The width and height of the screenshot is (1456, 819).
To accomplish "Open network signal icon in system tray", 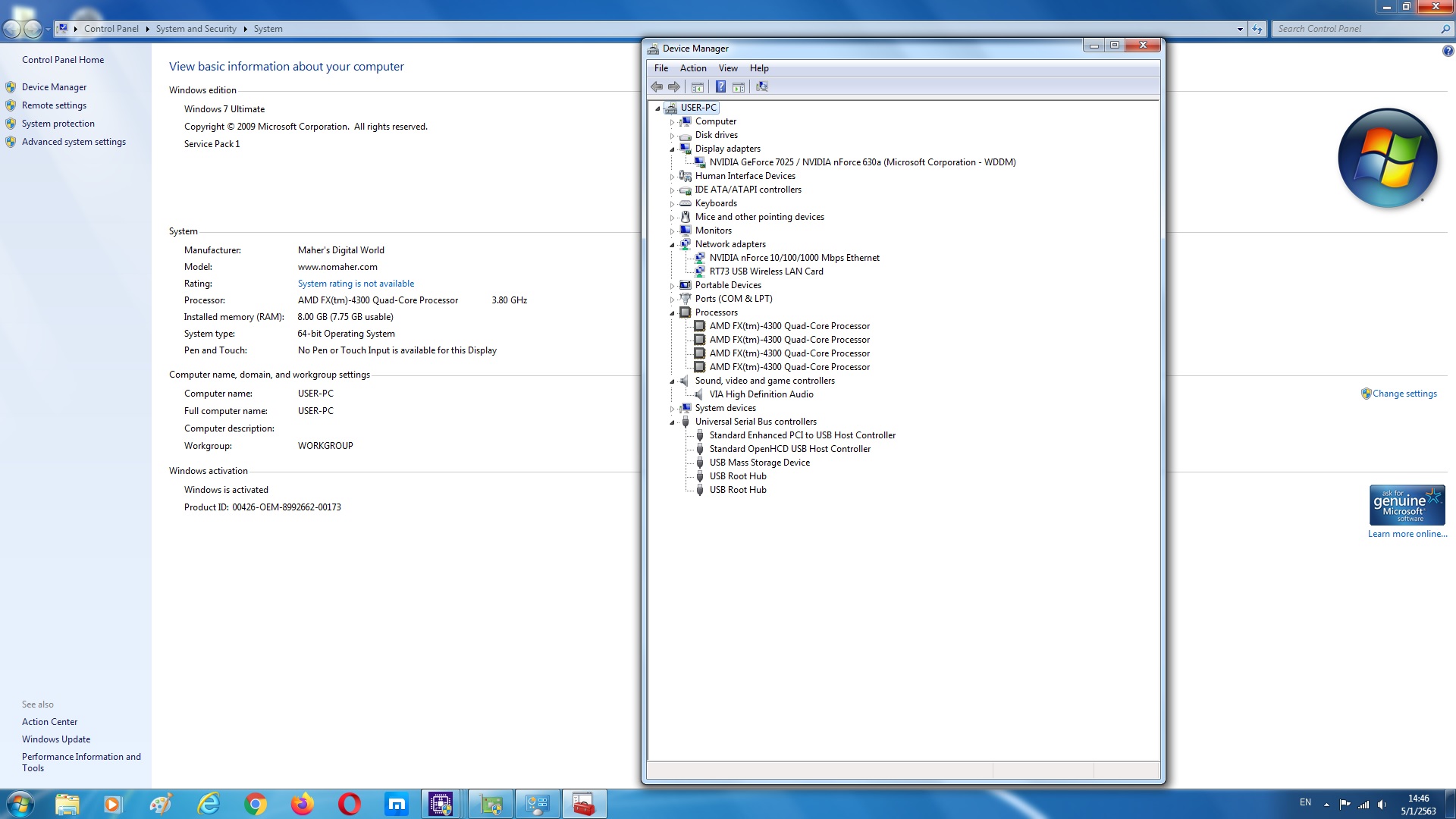I will tap(1363, 804).
